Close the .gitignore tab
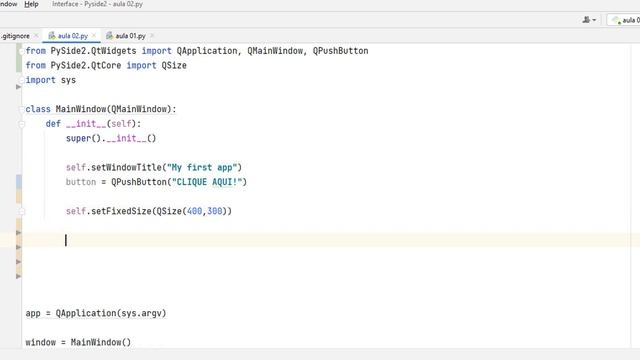The height and width of the screenshot is (360, 640). pos(36,36)
